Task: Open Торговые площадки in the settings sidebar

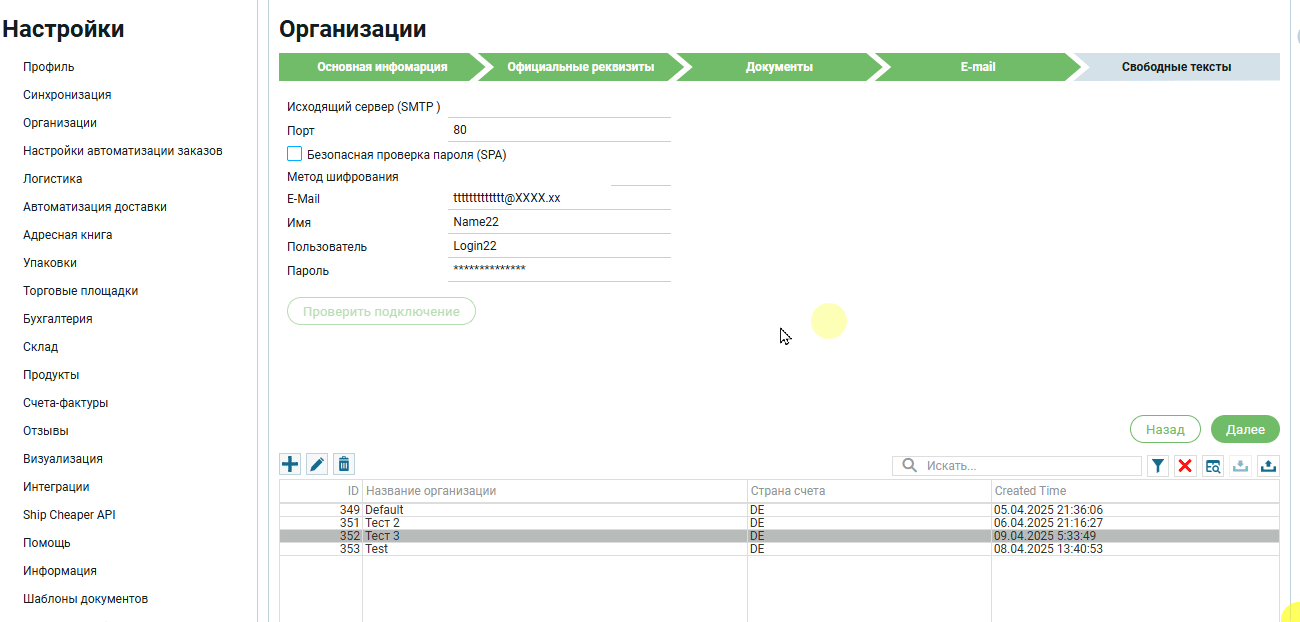Action: [x=80, y=291]
